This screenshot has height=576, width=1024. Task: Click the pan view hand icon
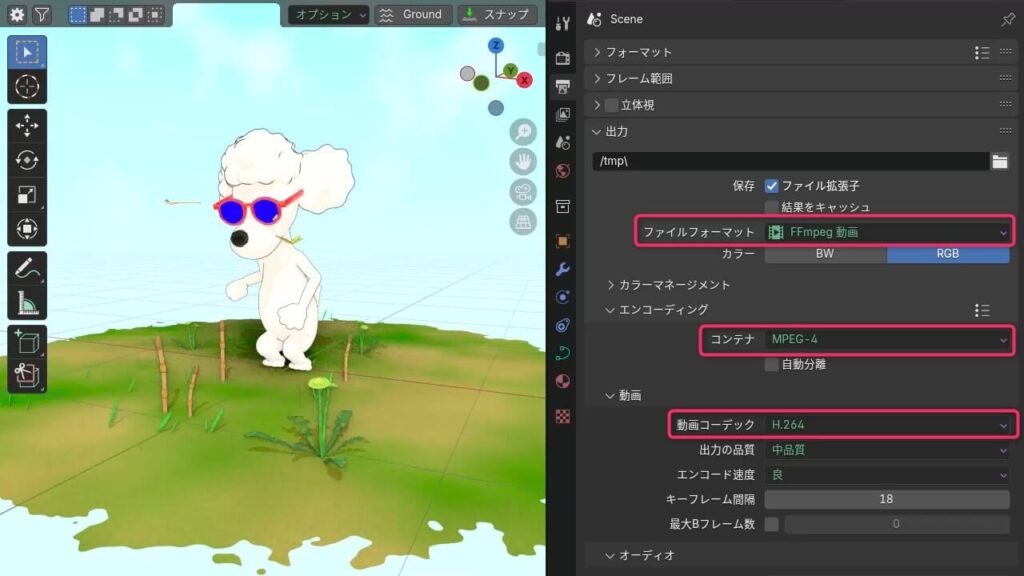click(523, 162)
